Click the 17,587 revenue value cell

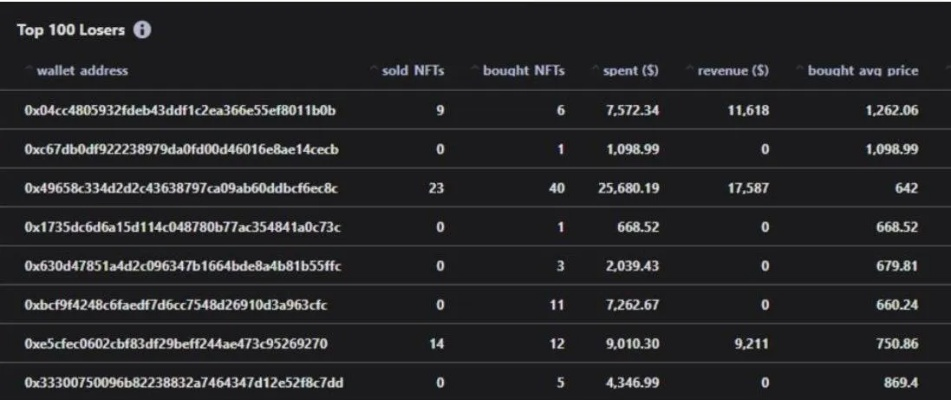[x=748, y=188]
